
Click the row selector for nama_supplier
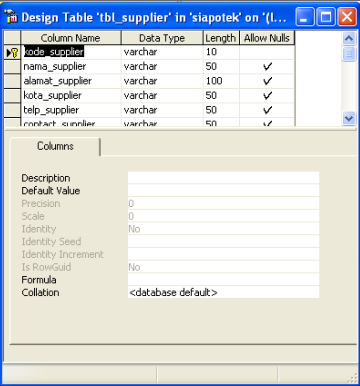(12, 67)
